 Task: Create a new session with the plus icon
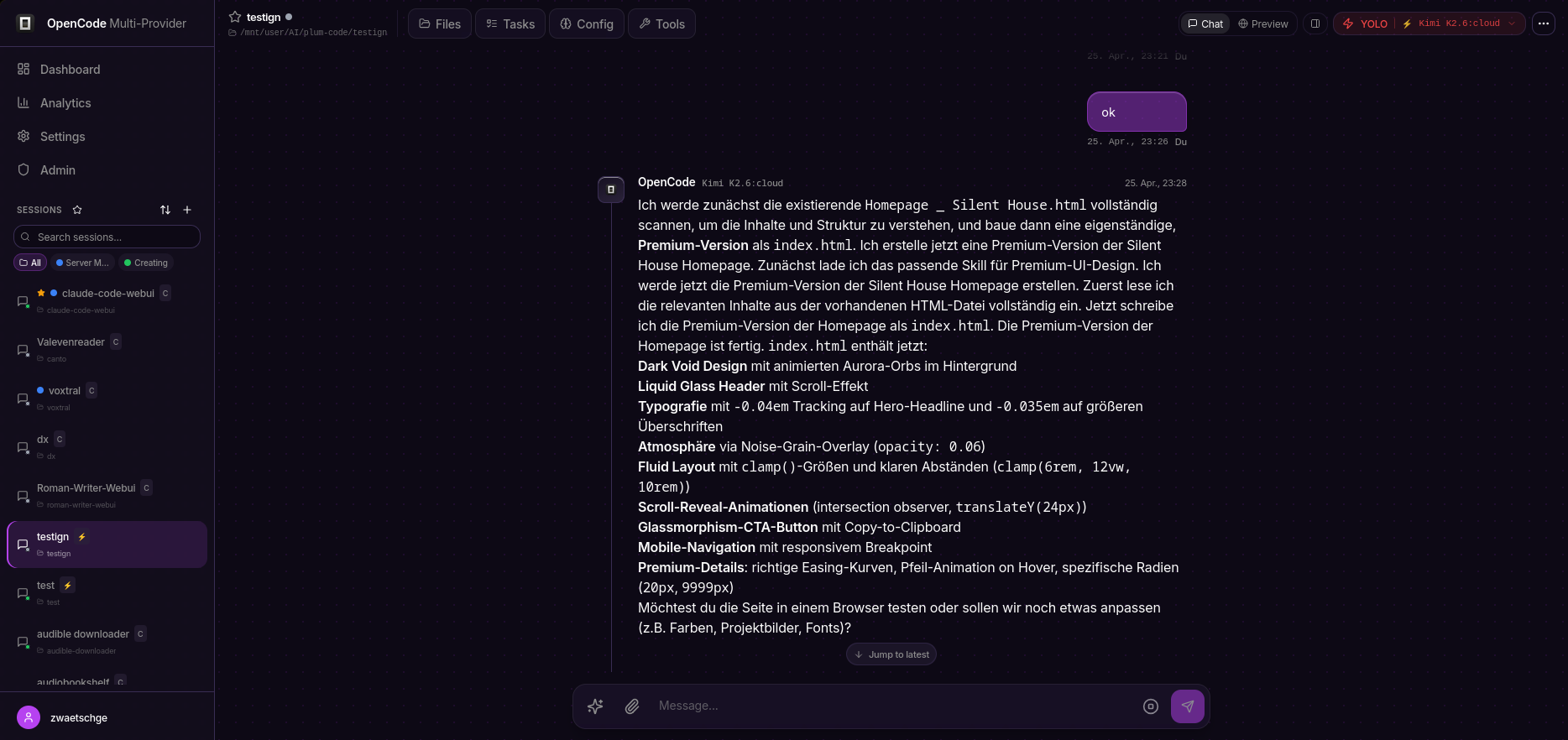point(187,210)
